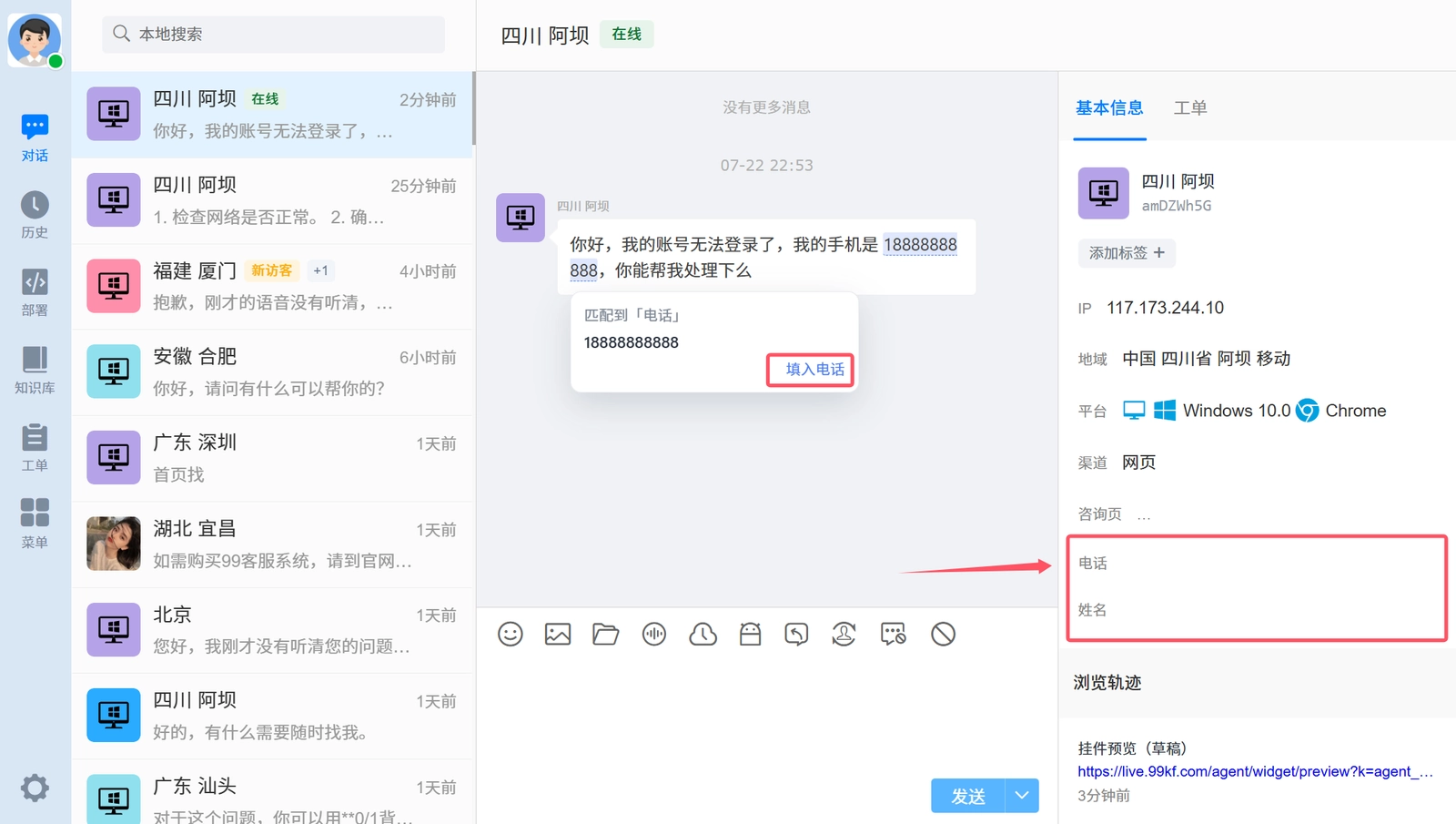This screenshot has height=824, width=1456.
Task: Transfer conversation via agent handoff icon
Action: tap(844, 634)
